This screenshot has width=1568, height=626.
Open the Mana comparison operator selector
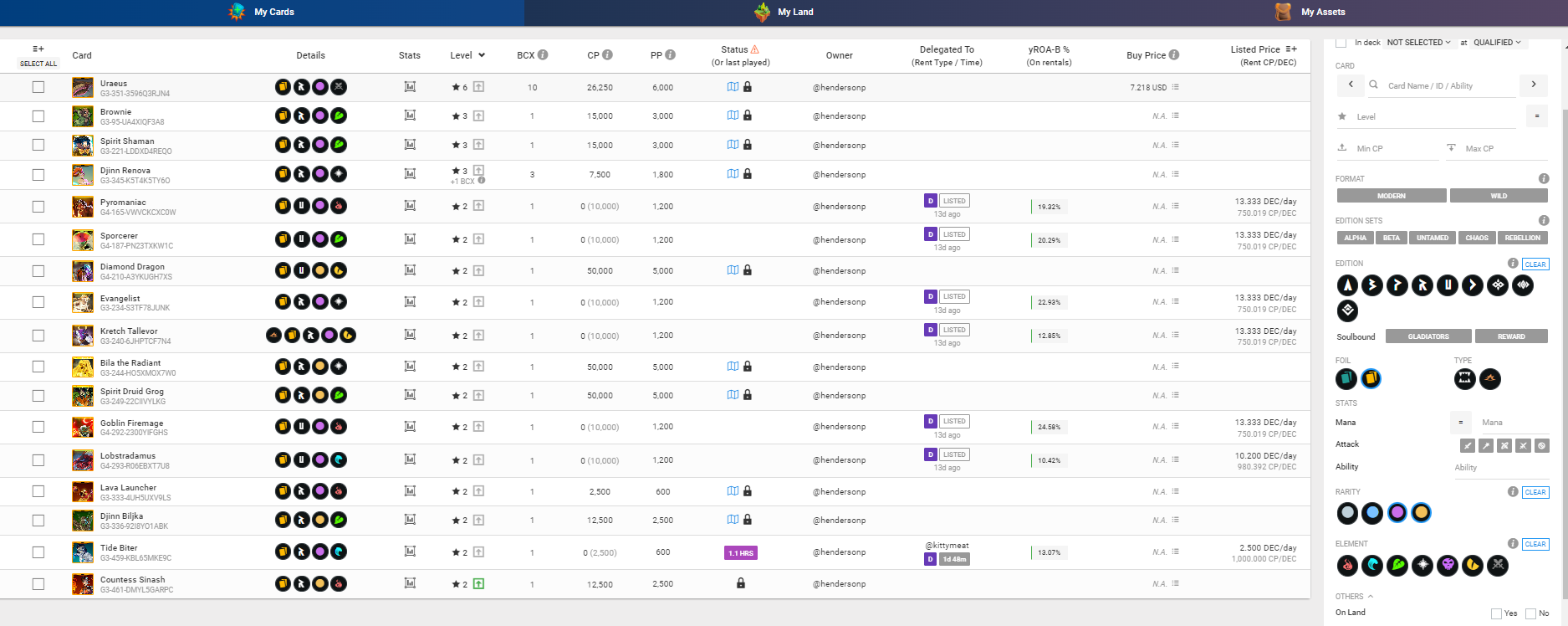point(1460,423)
